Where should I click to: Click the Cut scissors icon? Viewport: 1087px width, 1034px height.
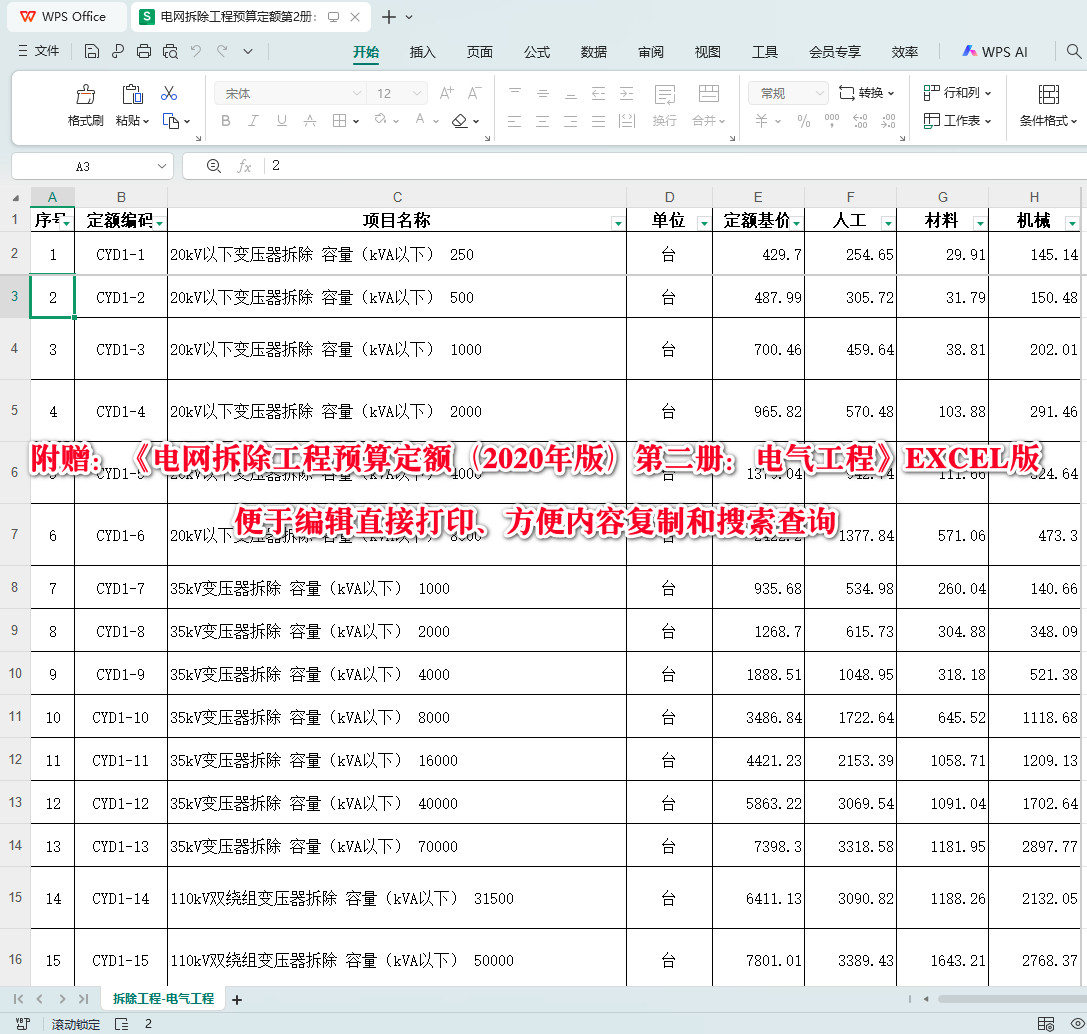pyautogui.click(x=168, y=92)
